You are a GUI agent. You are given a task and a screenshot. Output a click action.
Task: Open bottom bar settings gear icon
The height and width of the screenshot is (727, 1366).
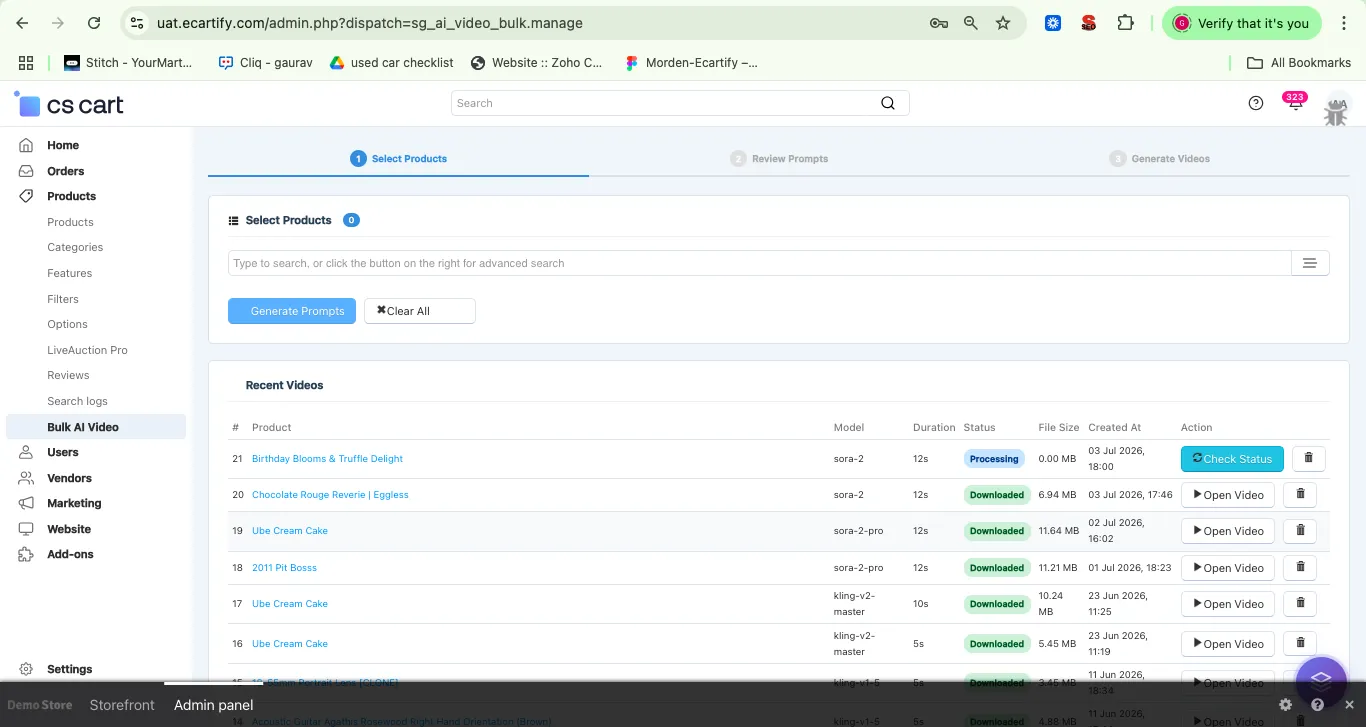(1285, 705)
